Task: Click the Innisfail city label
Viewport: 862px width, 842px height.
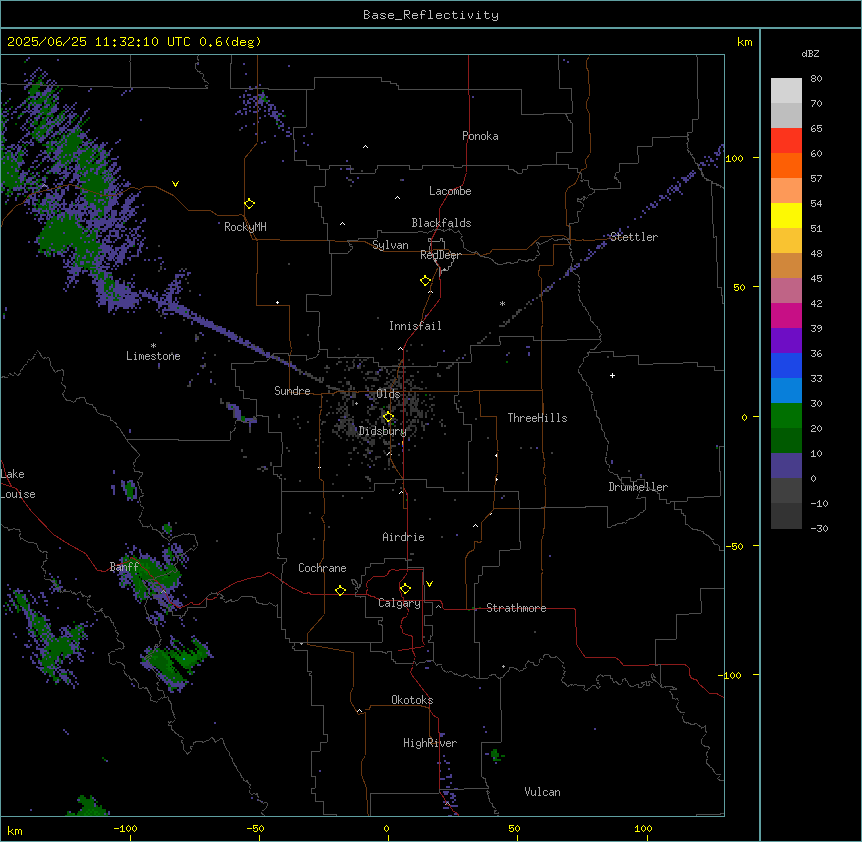Action: [415, 326]
